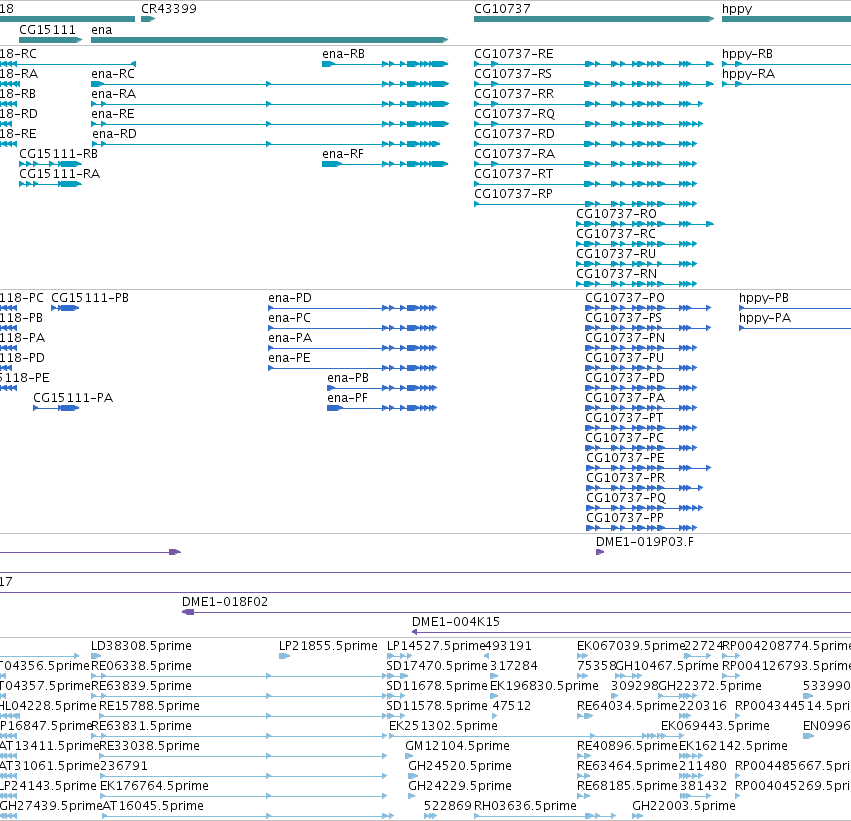Viewport: 851px width, 821px height.
Task: Select transcript CG15111-RB
Action: pos(50,164)
